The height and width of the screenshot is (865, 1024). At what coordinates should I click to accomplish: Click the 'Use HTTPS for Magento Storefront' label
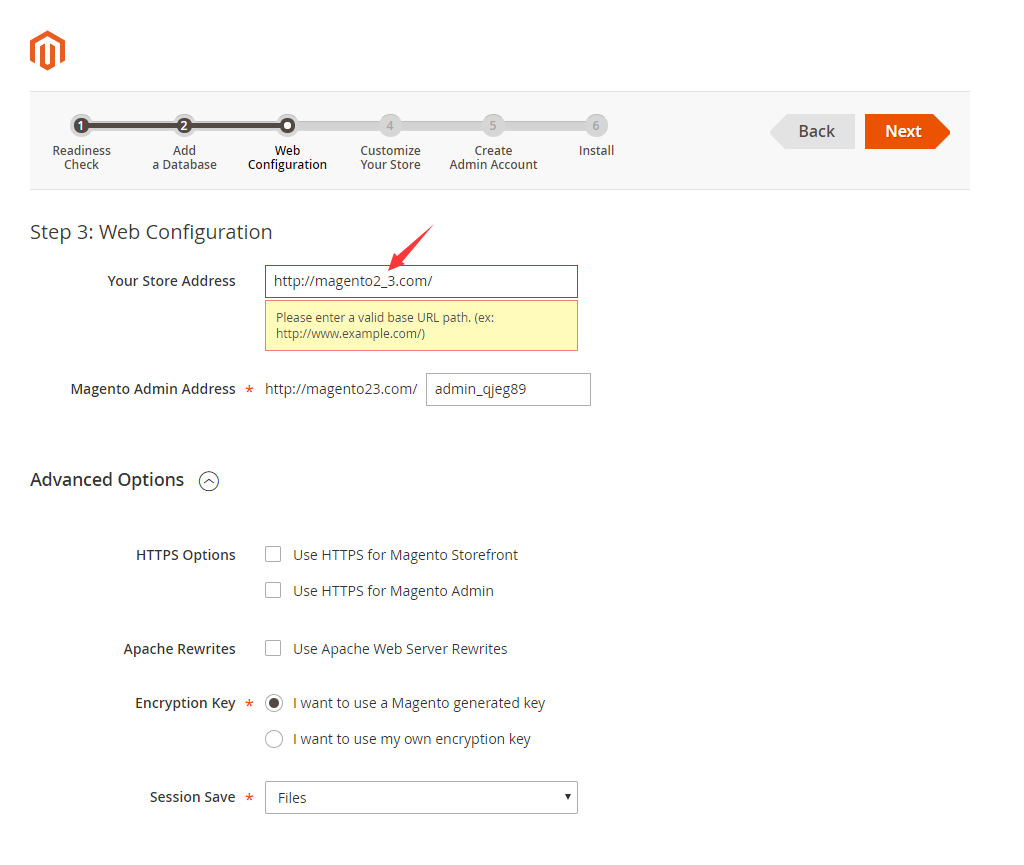tap(405, 555)
